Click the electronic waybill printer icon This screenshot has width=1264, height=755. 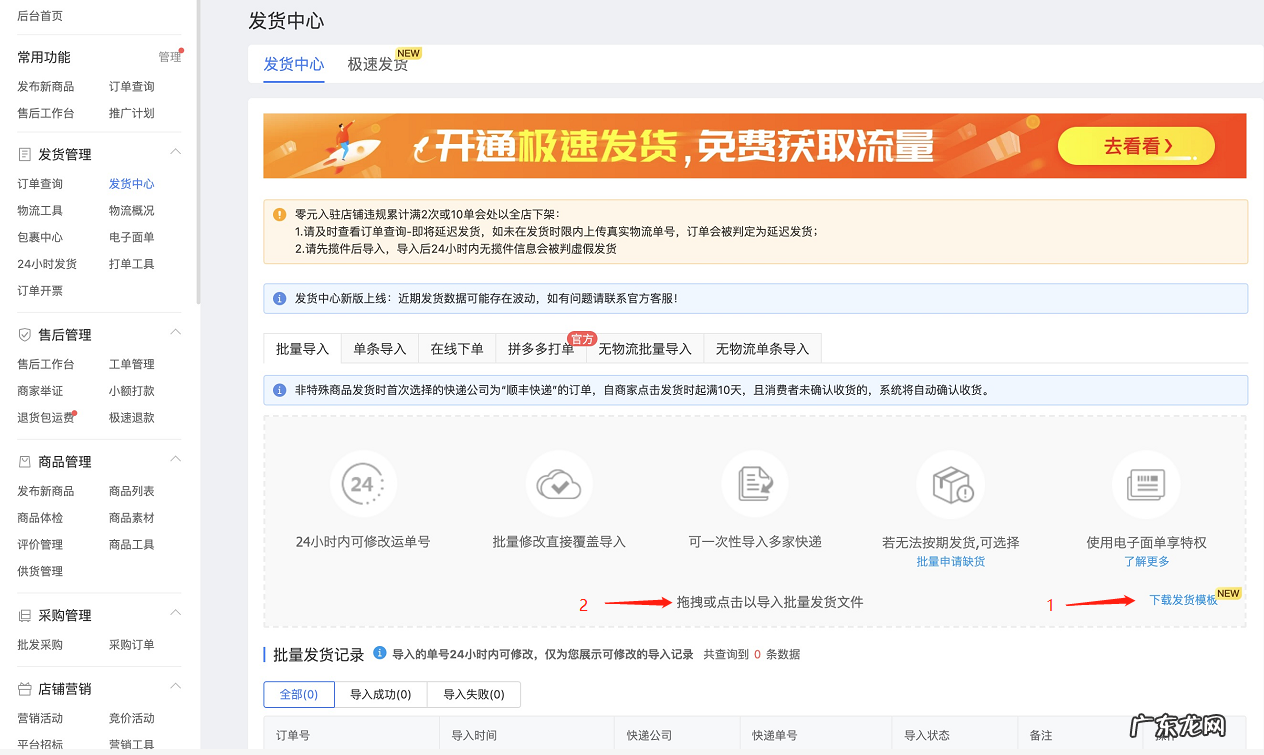pyautogui.click(x=1146, y=484)
